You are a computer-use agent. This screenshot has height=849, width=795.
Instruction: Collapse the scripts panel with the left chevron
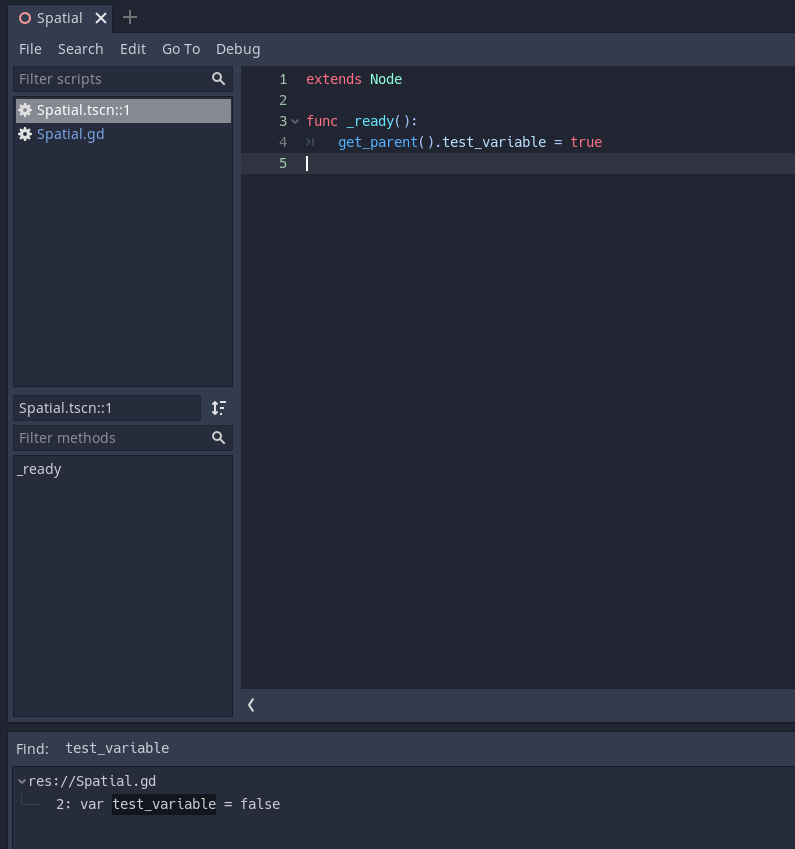point(251,705)
